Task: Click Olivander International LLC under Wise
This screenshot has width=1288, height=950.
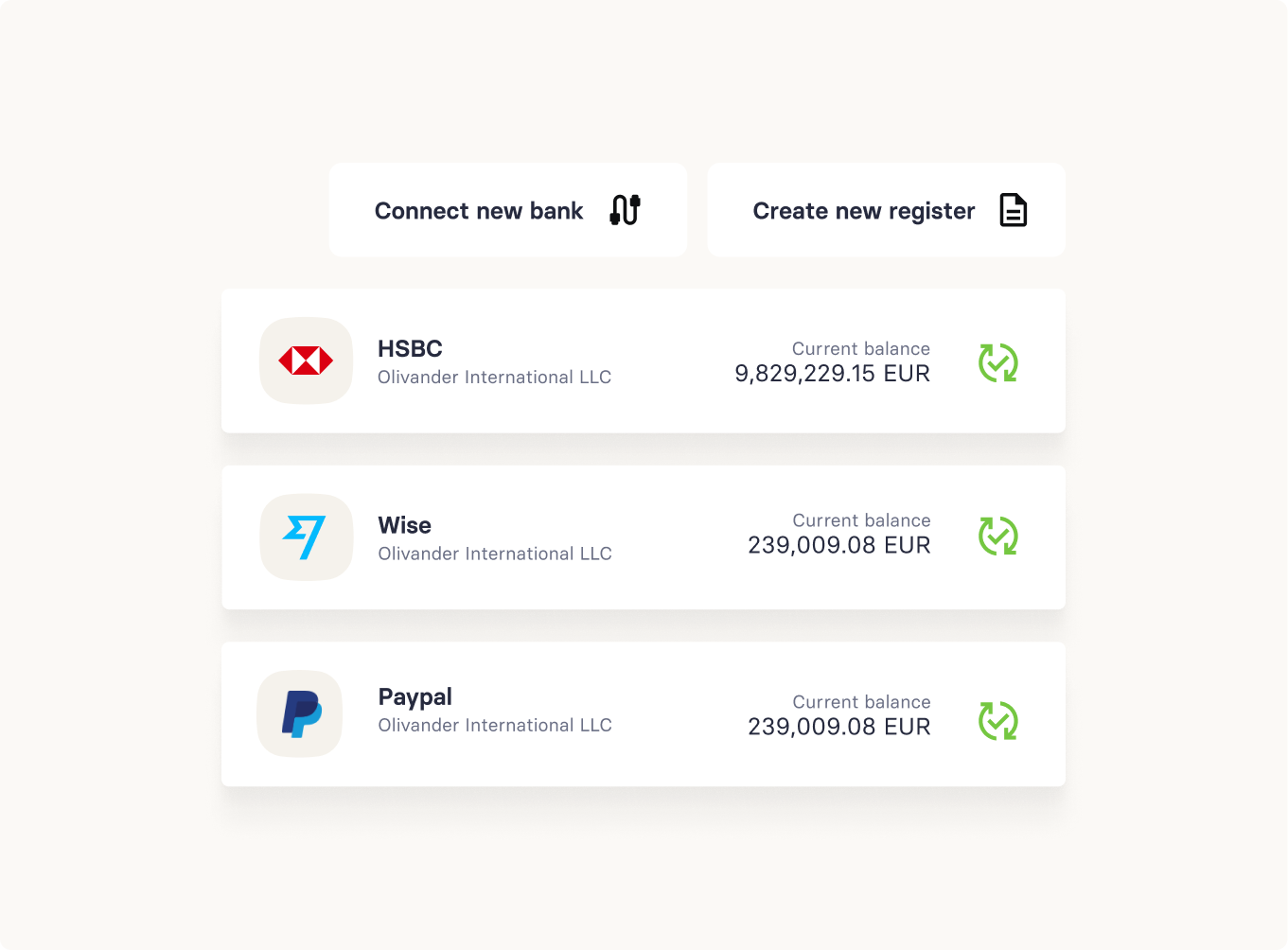Action: pos(495,554)
